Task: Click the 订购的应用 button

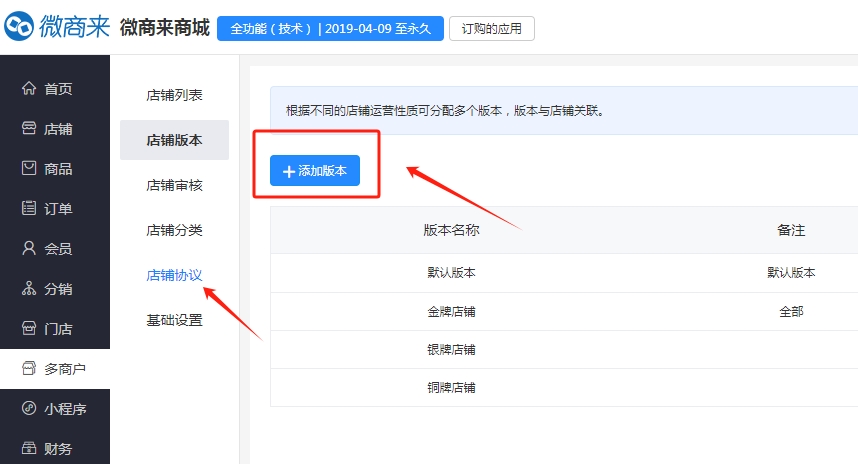Action: click(491, 28)
